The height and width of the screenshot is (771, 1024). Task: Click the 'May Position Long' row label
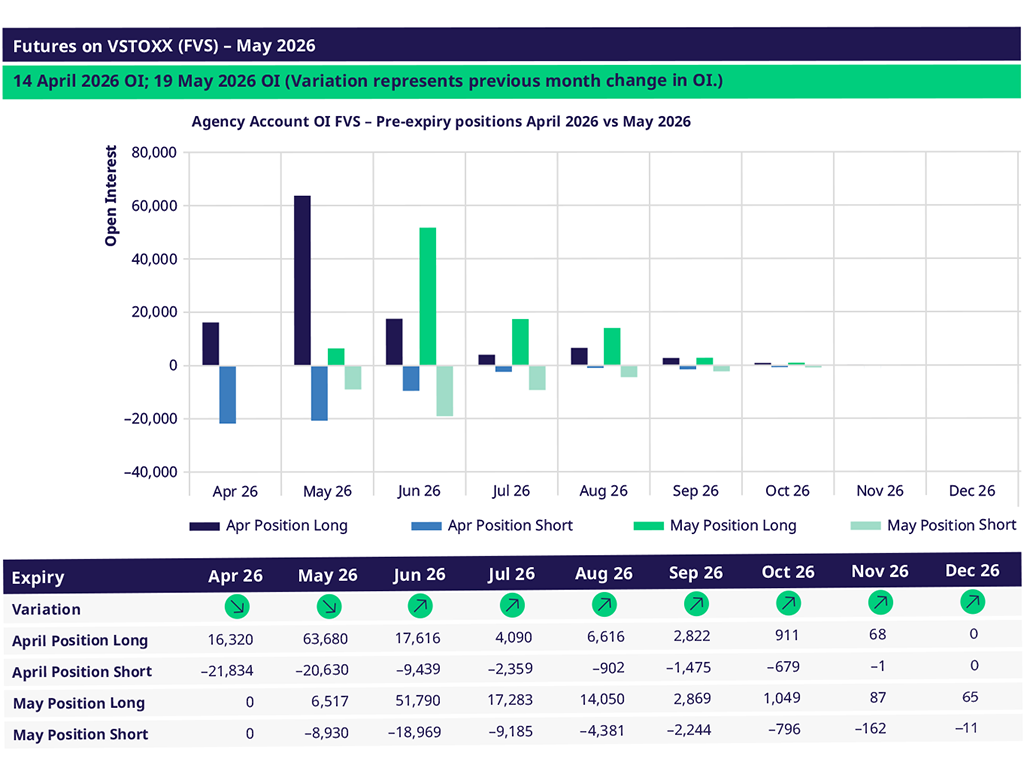[78, 703]
